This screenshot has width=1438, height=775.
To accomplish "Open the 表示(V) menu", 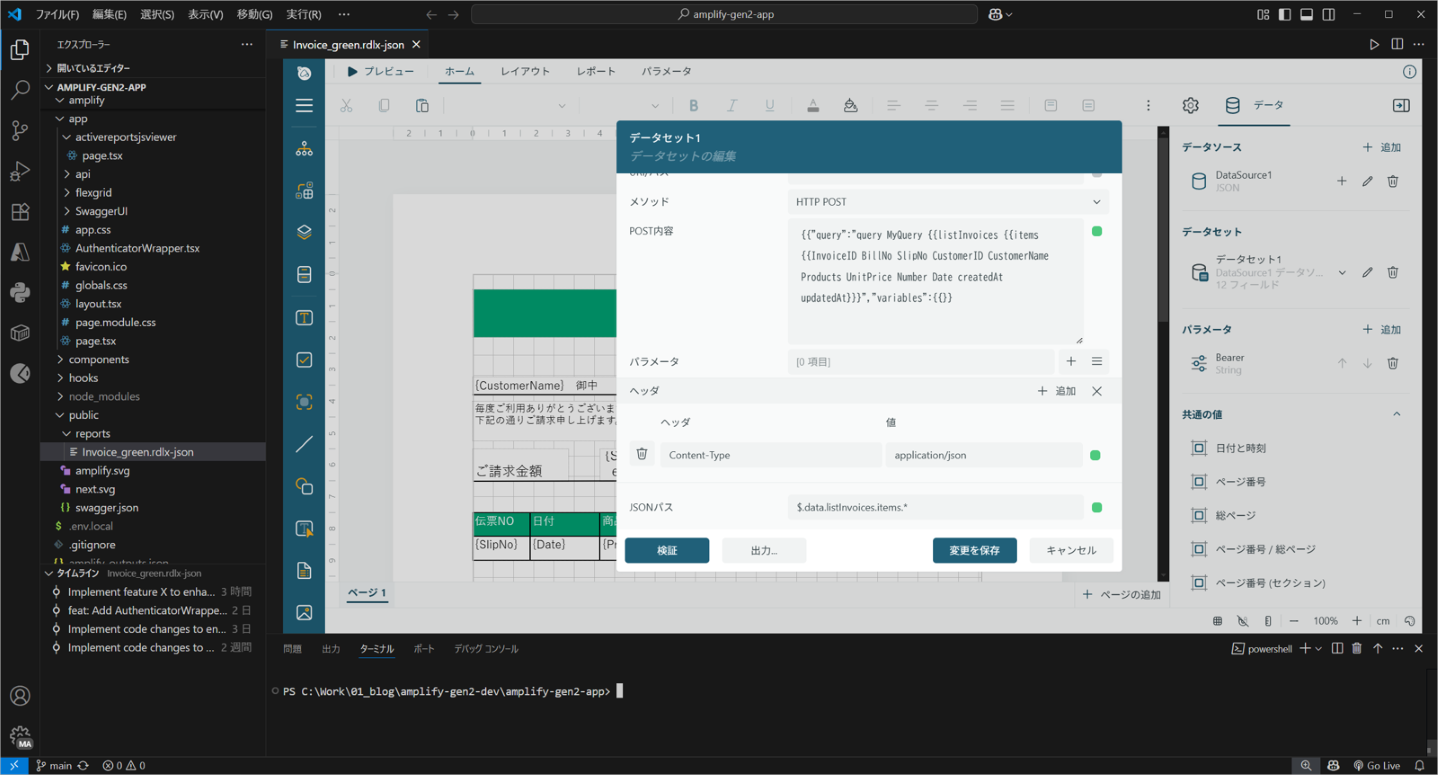I will (x=205, y=15).
